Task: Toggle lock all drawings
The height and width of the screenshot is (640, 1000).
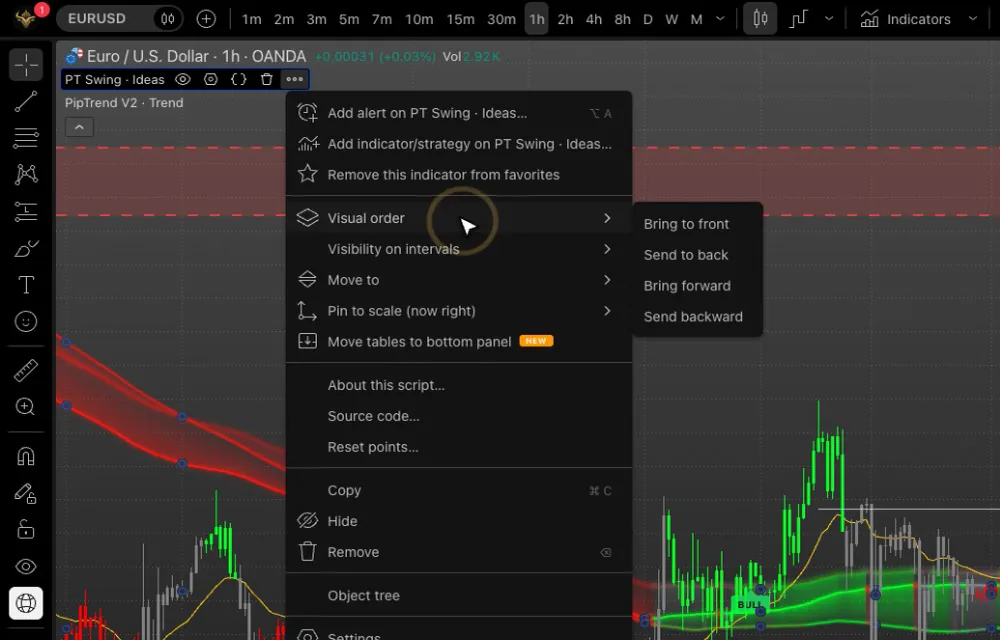Action: click(26, 530)
